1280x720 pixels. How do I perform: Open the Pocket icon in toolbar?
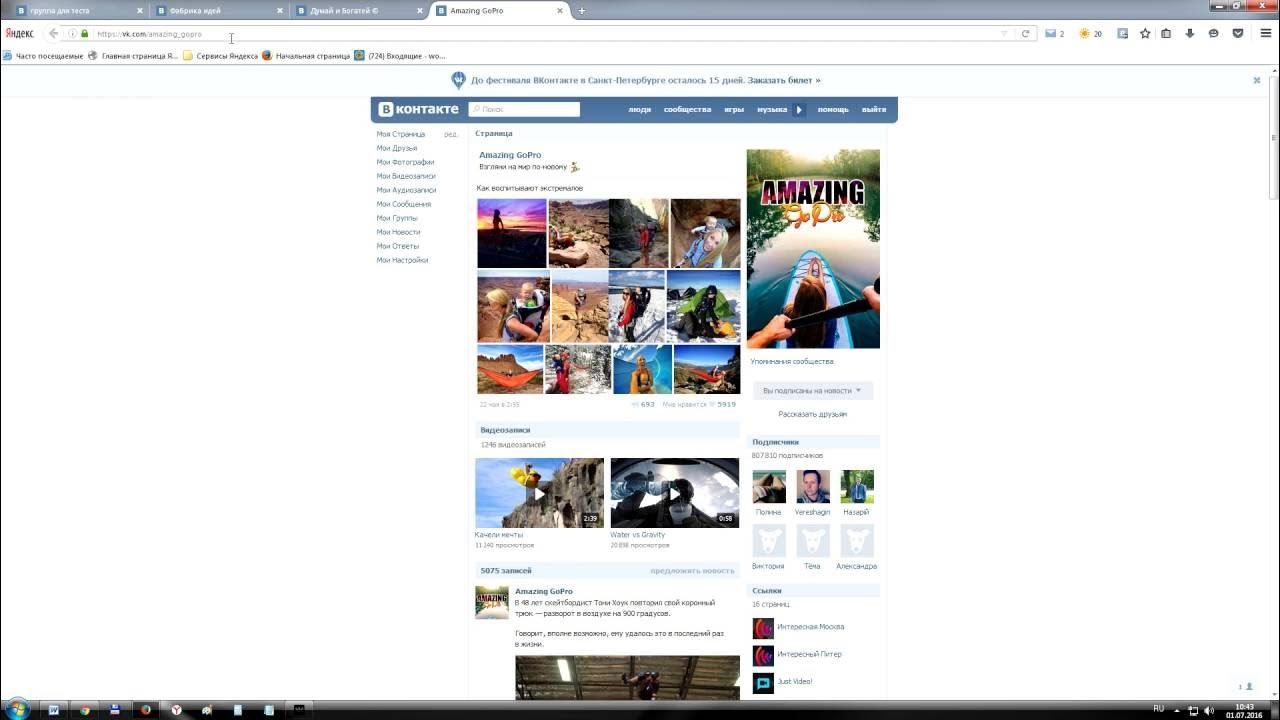[x=1238, y=33]
